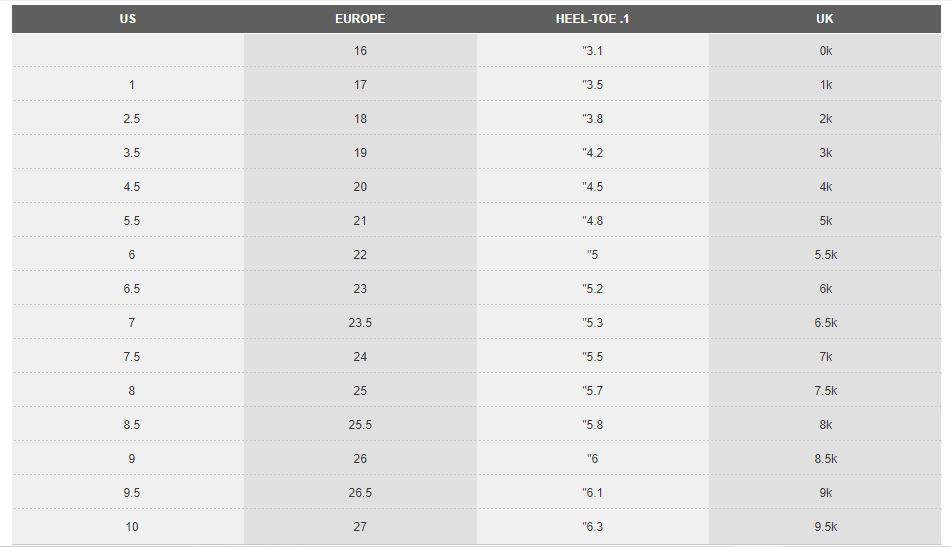Click US size 6.5 cell

[131, 289]
